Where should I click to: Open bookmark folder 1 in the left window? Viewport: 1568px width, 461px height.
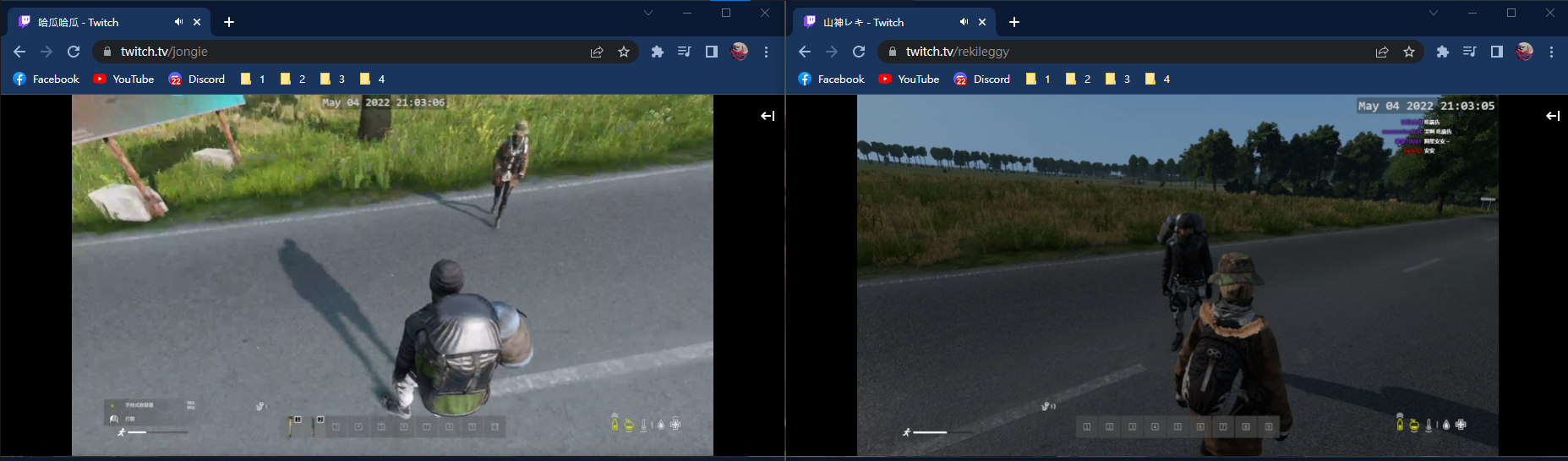coord(253,79)
